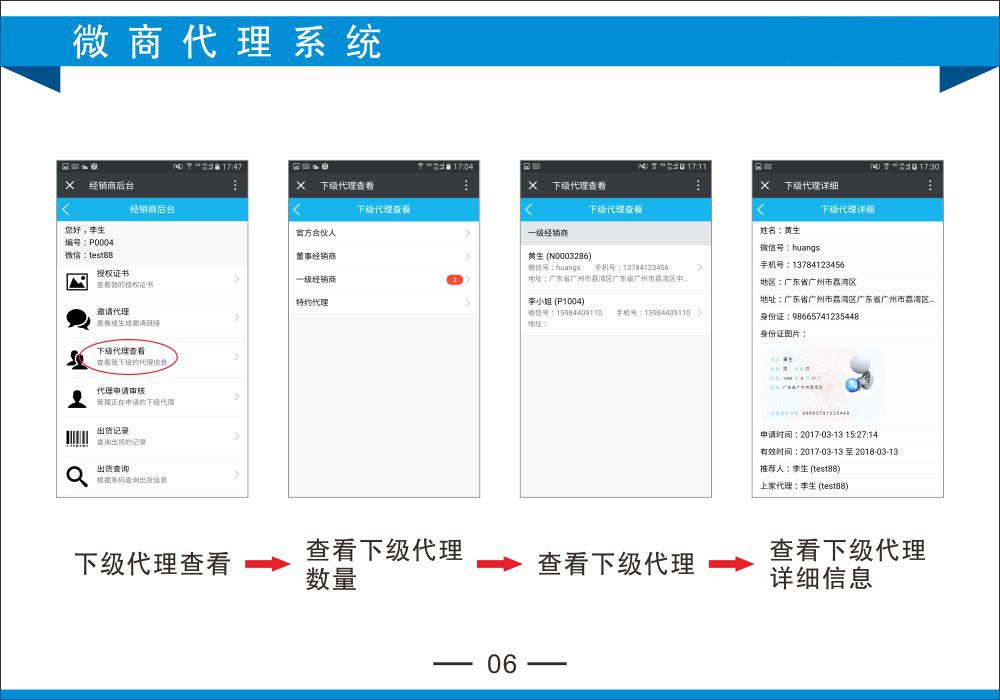1000x700 pixels.
Task: Open chevron on 黄生 (N0003286) entry
Action: pyautogui.click(x=700, y=267)
